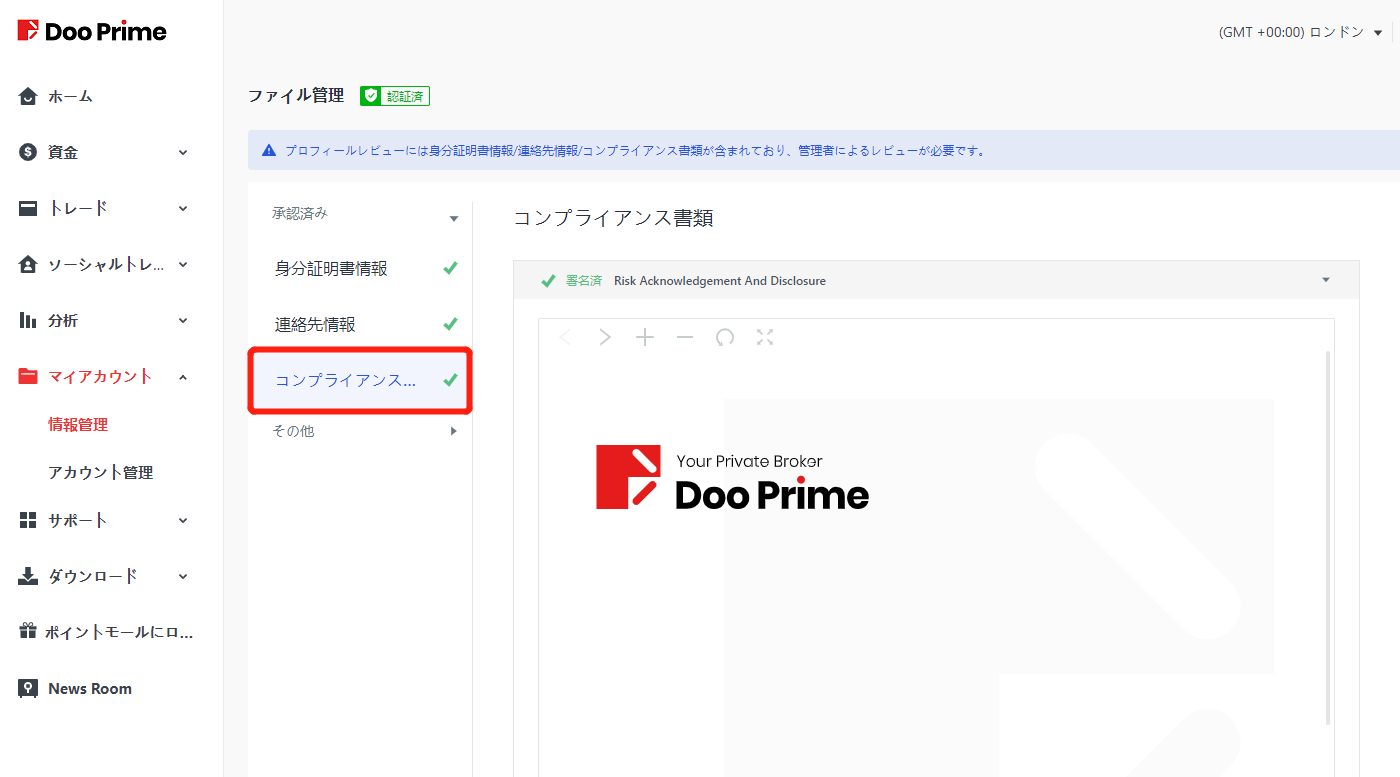Go to previous page in document viewer
This screenshot has height=777, width=1400.
565,337
